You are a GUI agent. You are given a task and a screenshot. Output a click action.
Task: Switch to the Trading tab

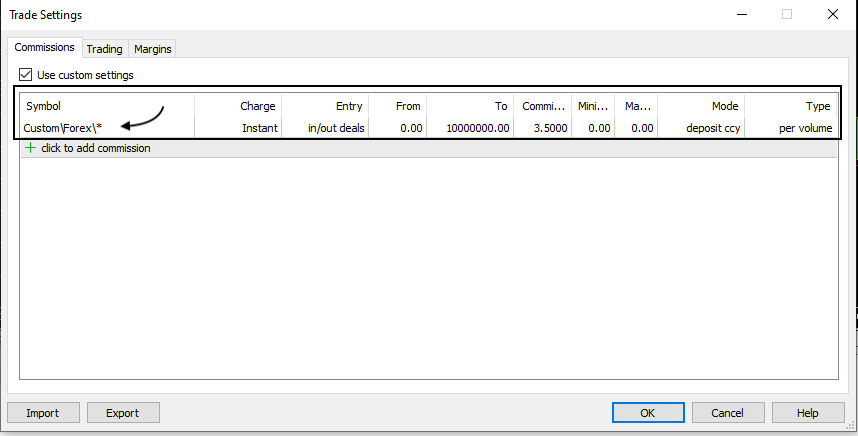[x=104, y=48]
